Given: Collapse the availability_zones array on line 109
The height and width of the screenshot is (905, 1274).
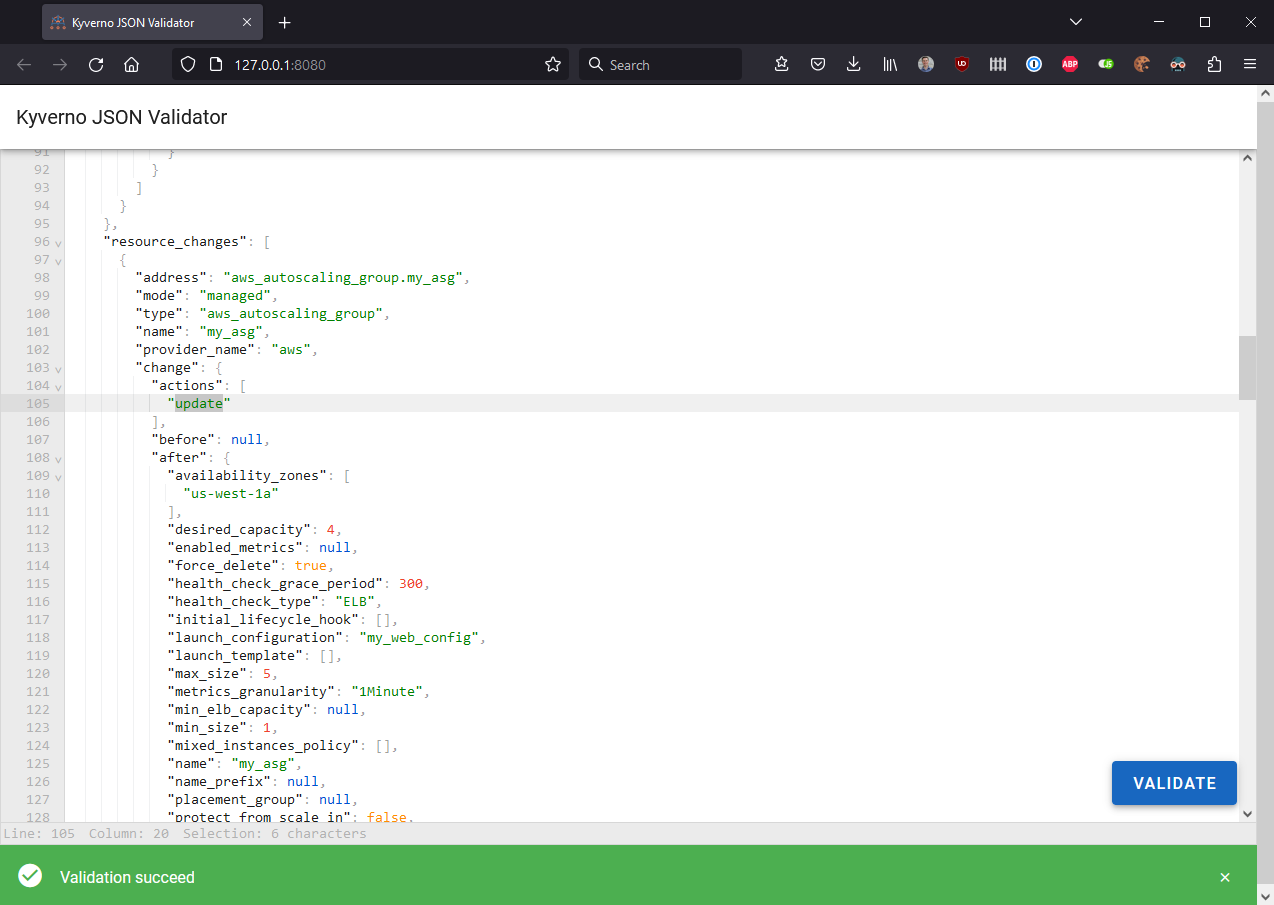Looking at the screenshot, I should (58, 476).
